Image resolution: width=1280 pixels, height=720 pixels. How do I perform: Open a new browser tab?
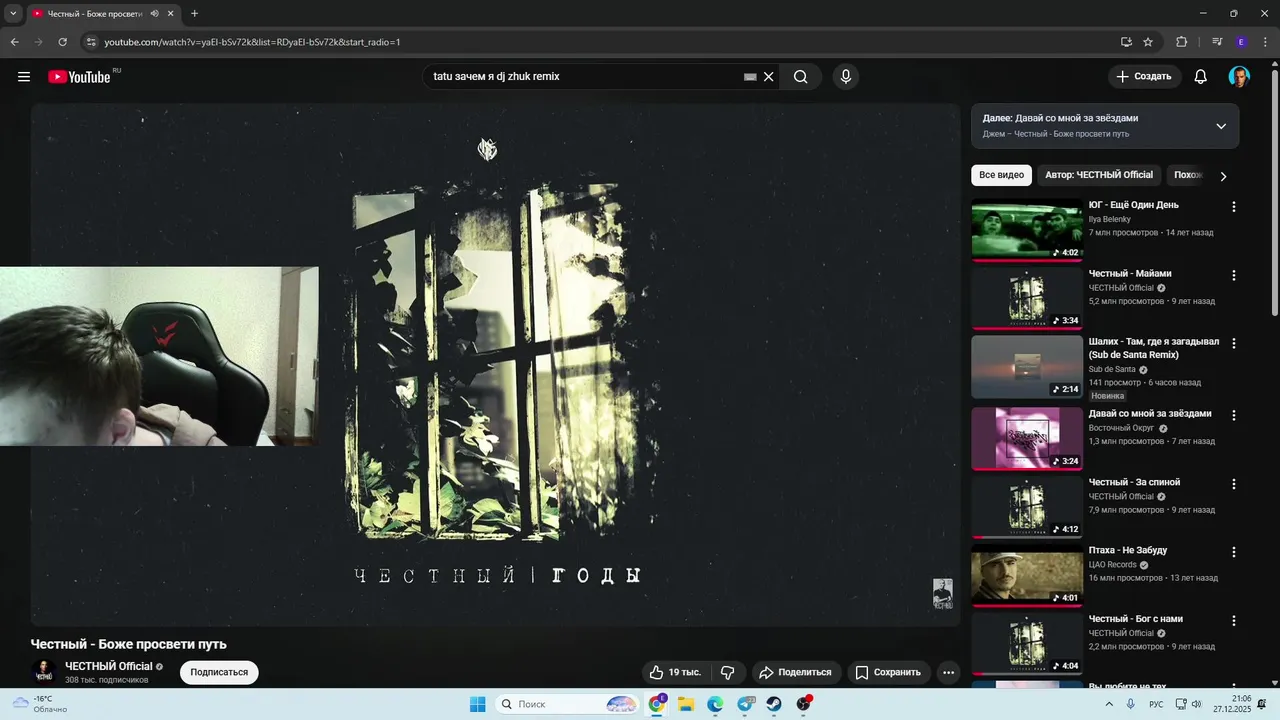click(194, 14)
